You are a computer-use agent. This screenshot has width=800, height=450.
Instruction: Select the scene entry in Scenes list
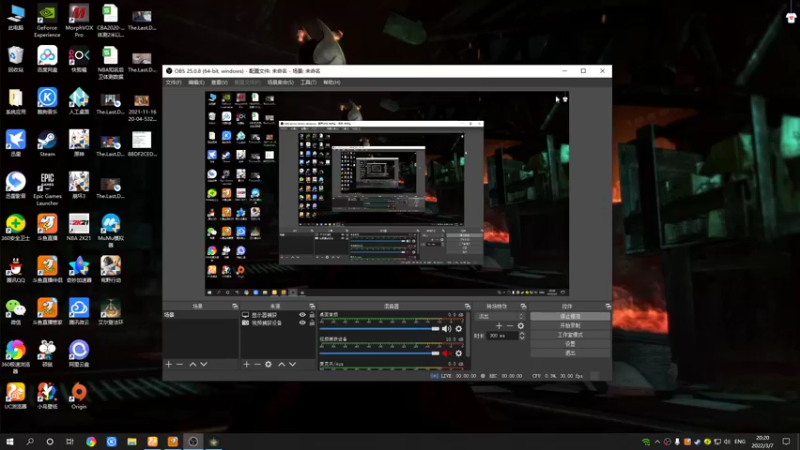tap(200, 315)
